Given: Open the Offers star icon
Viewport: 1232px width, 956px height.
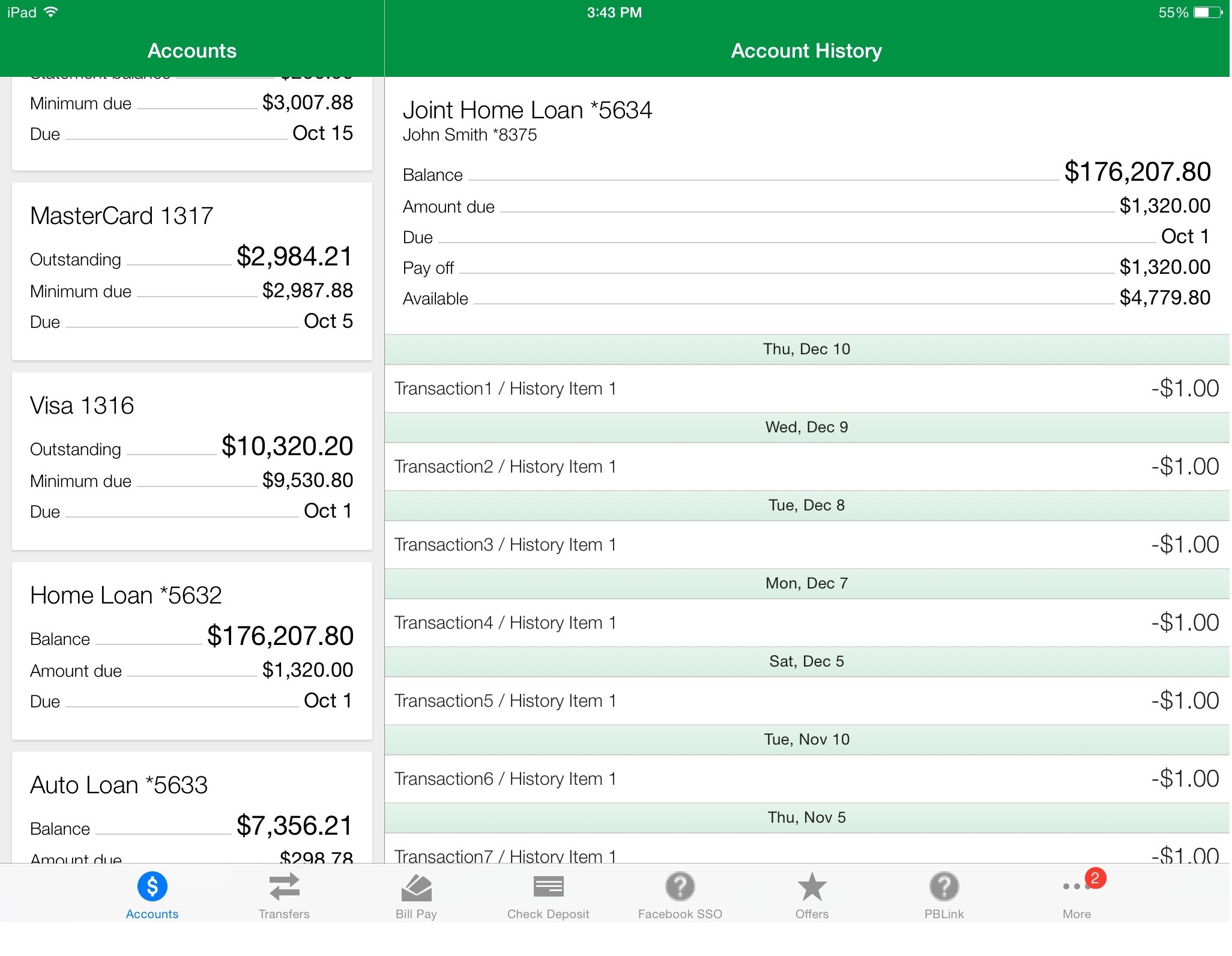Looking at the screenshot, I should pos(812,888).
